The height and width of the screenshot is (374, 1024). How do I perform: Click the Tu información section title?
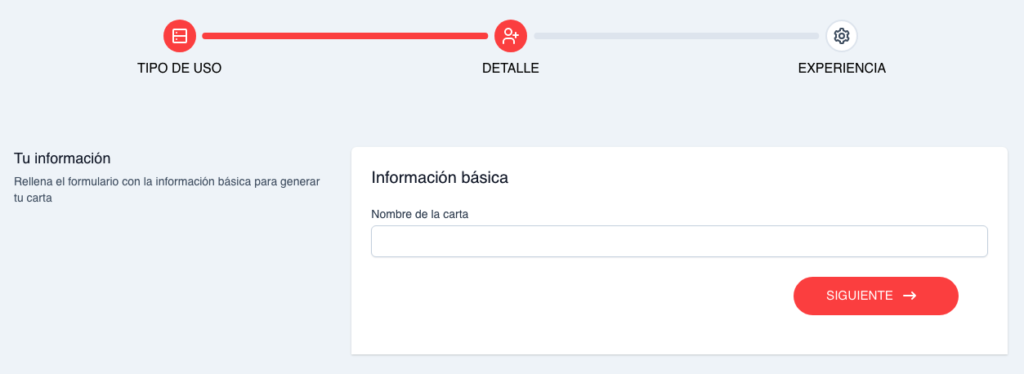point(62,159)
